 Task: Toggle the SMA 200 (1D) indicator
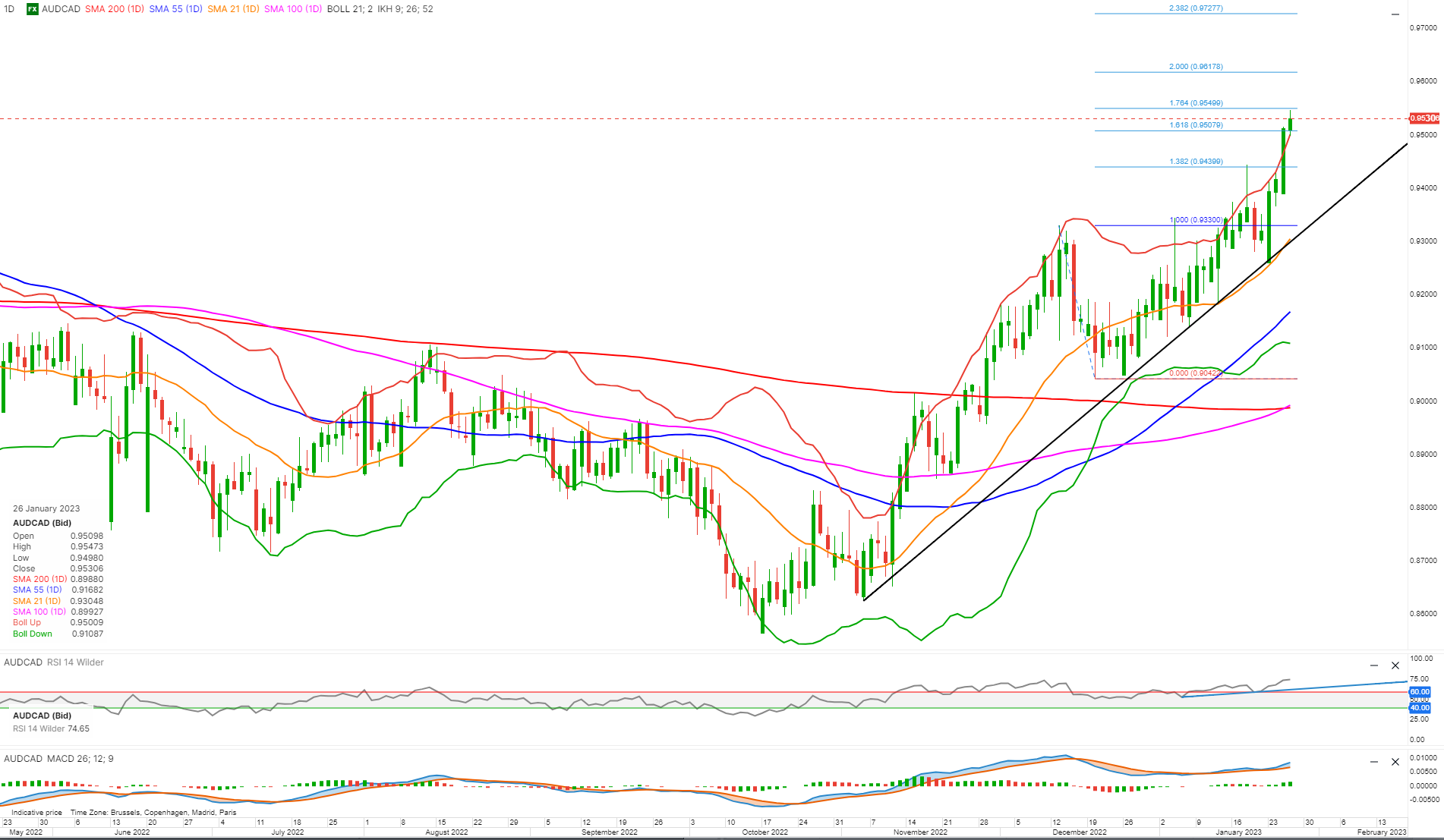(115, 9)
